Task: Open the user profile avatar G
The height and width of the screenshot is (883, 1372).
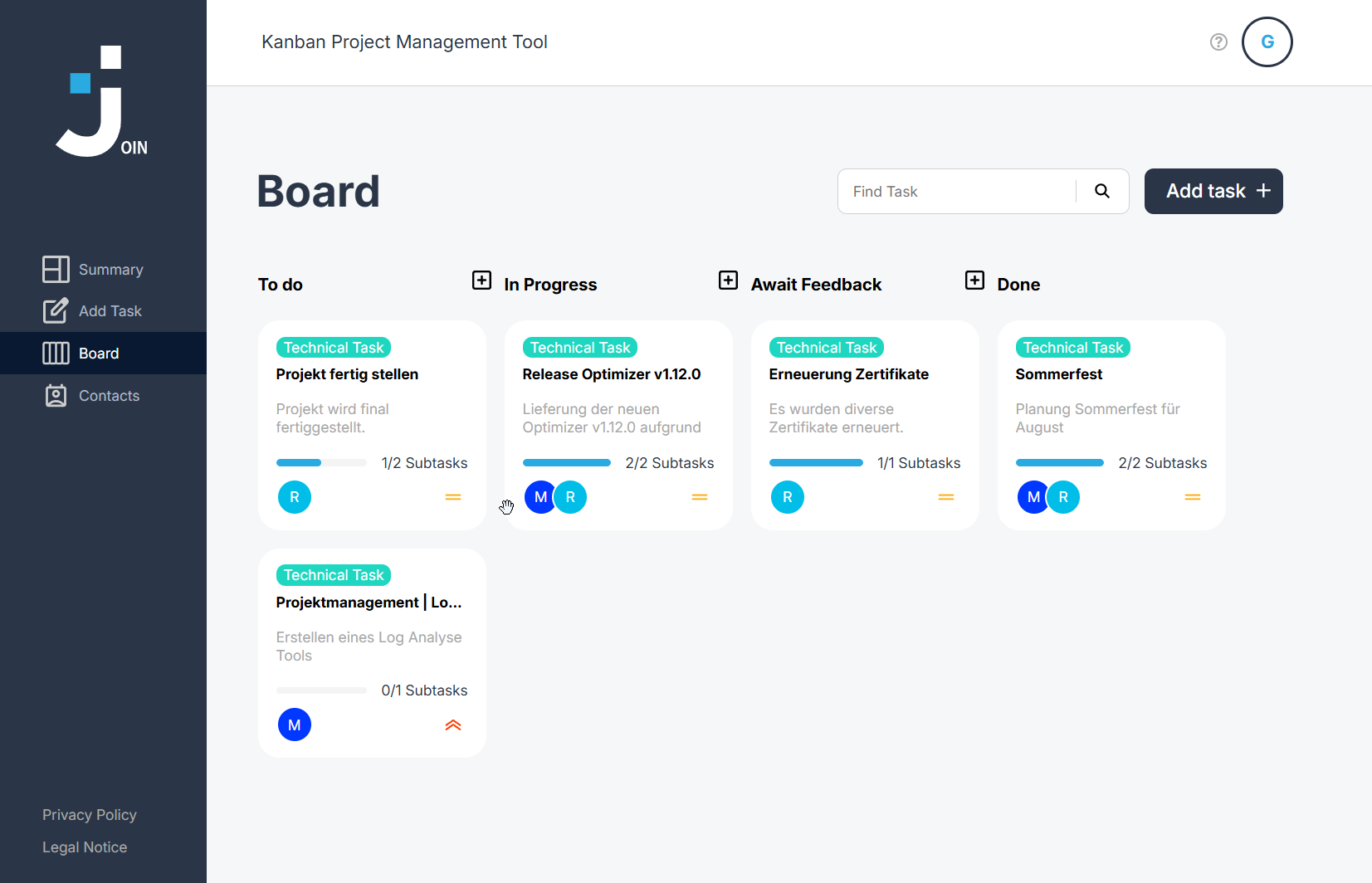Action: pos(1267,41)
